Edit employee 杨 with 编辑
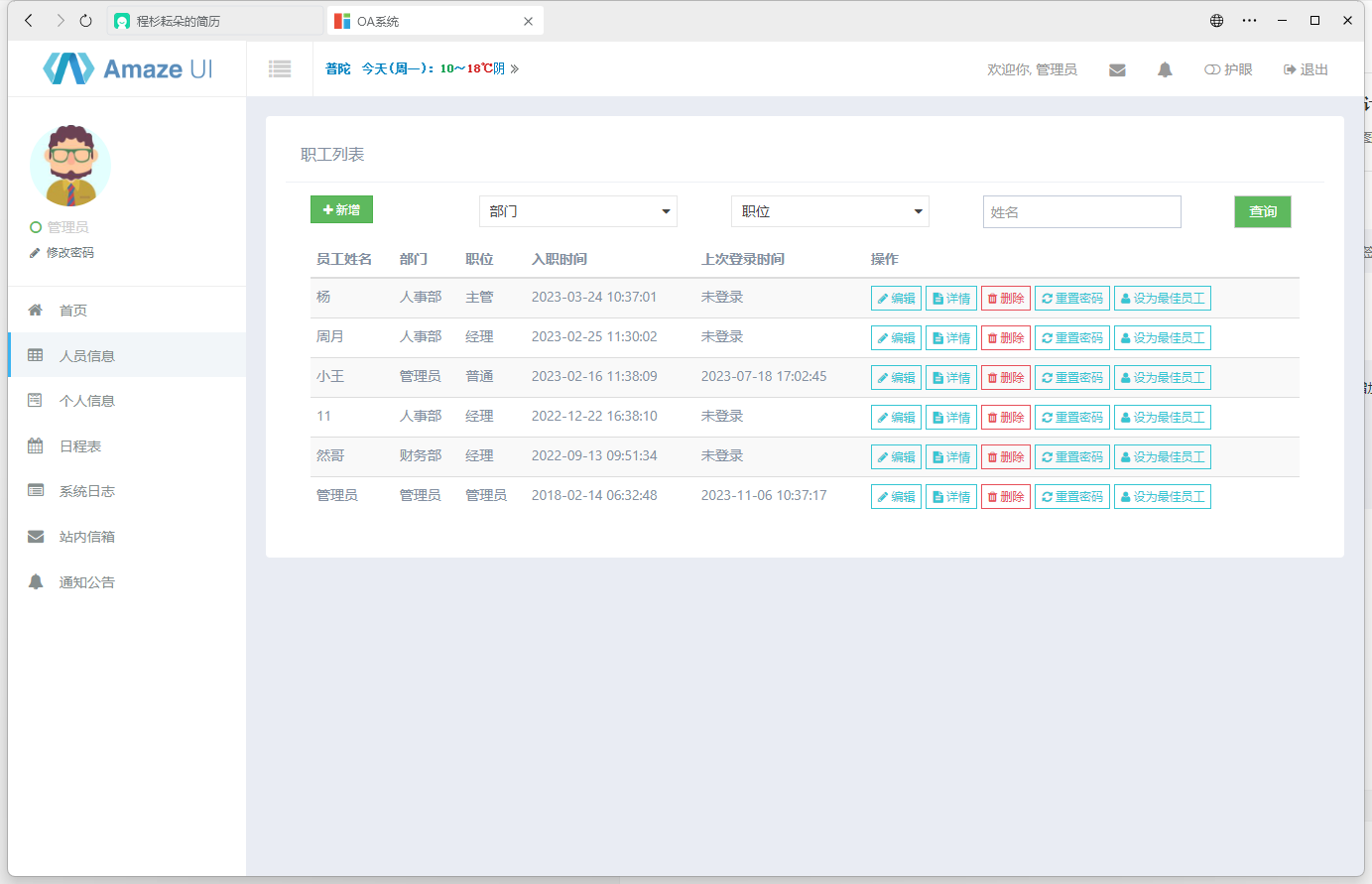The image size is (1372, 884). (x=896, y=299)
